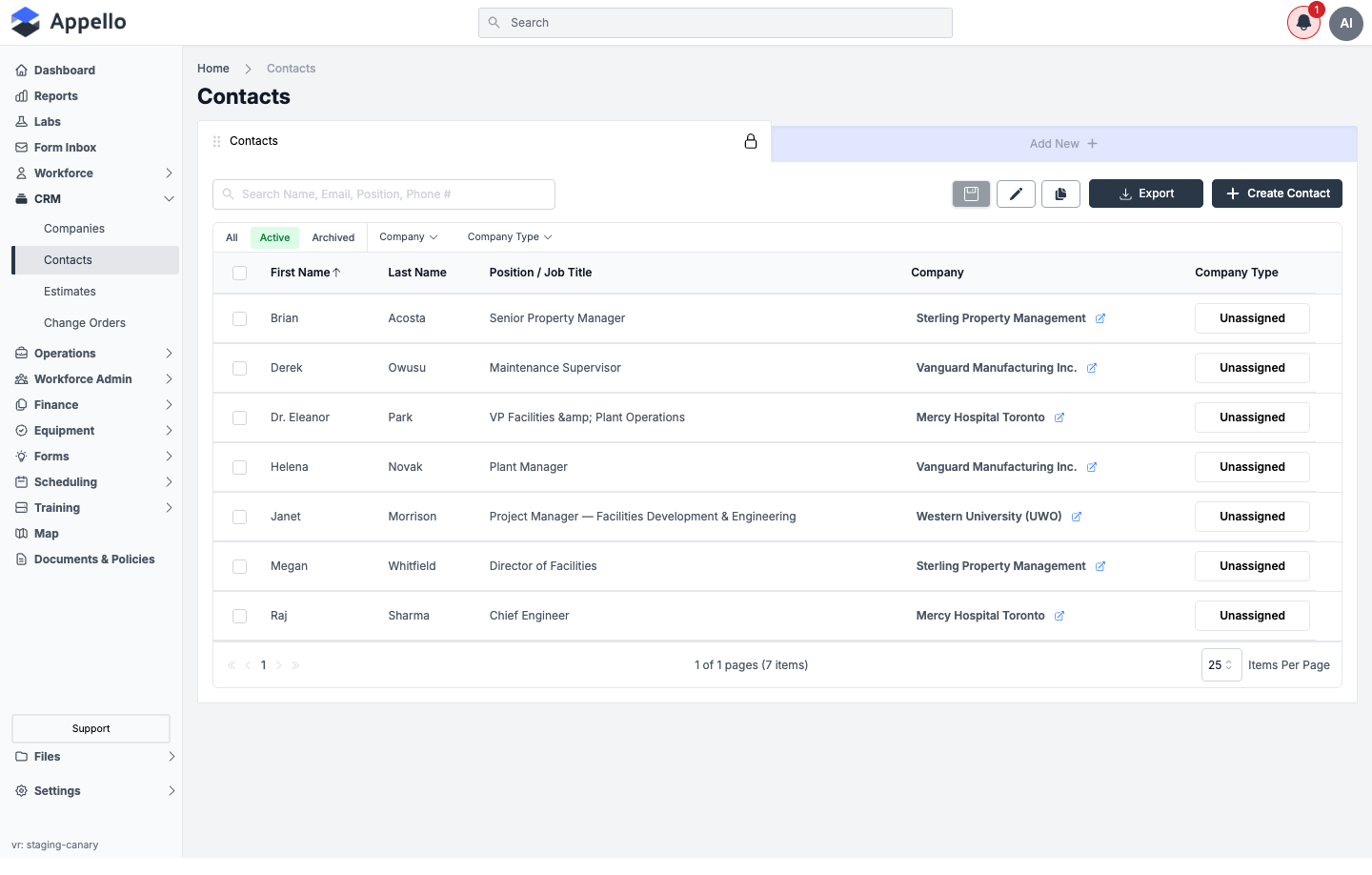This screenshot has width=1372, height=875.
Task: Open Vanguard Manufacturing link icon in Helena's row
Action: tap(1092, 467)
